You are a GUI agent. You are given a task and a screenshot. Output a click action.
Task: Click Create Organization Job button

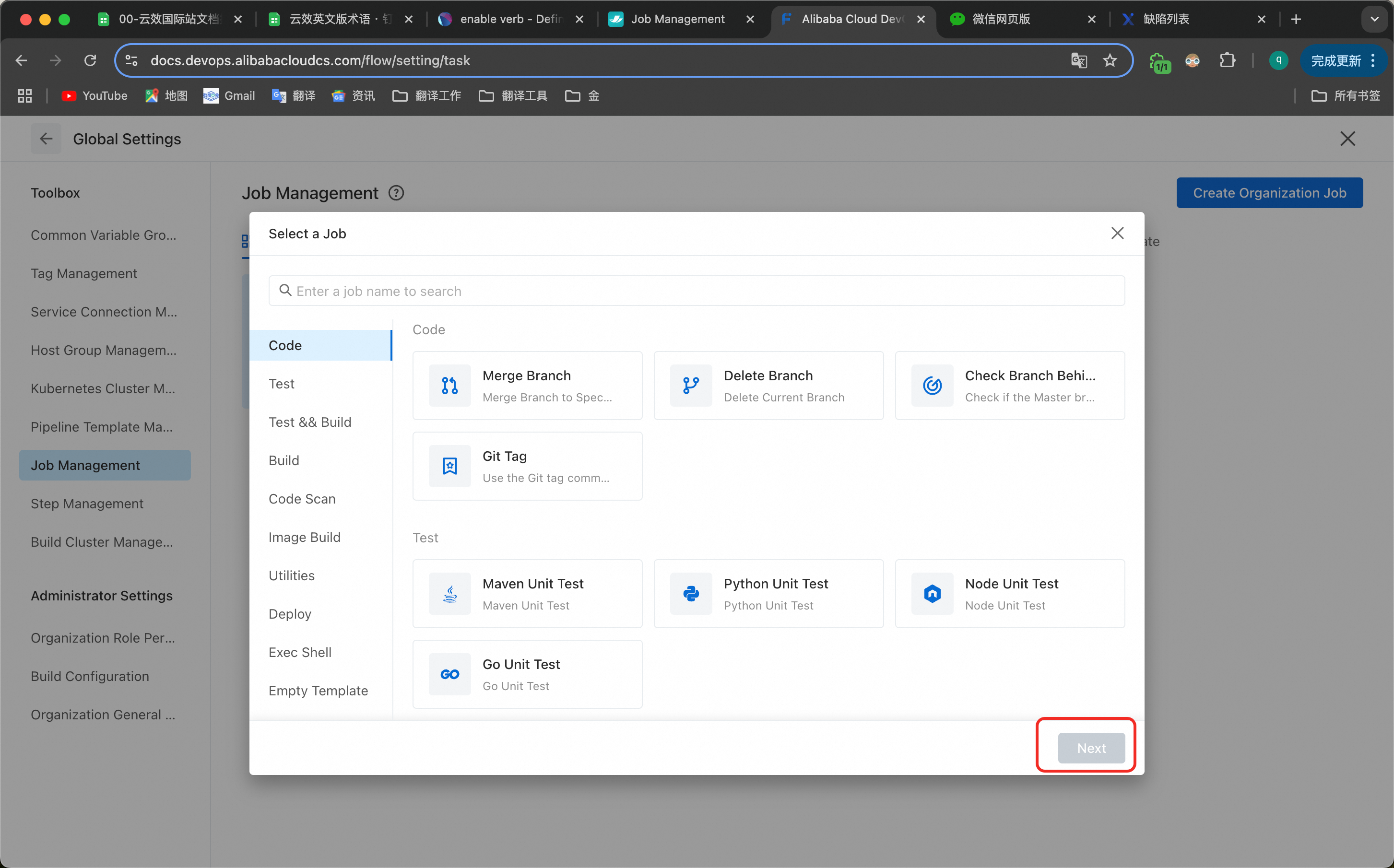(1269, 193)
